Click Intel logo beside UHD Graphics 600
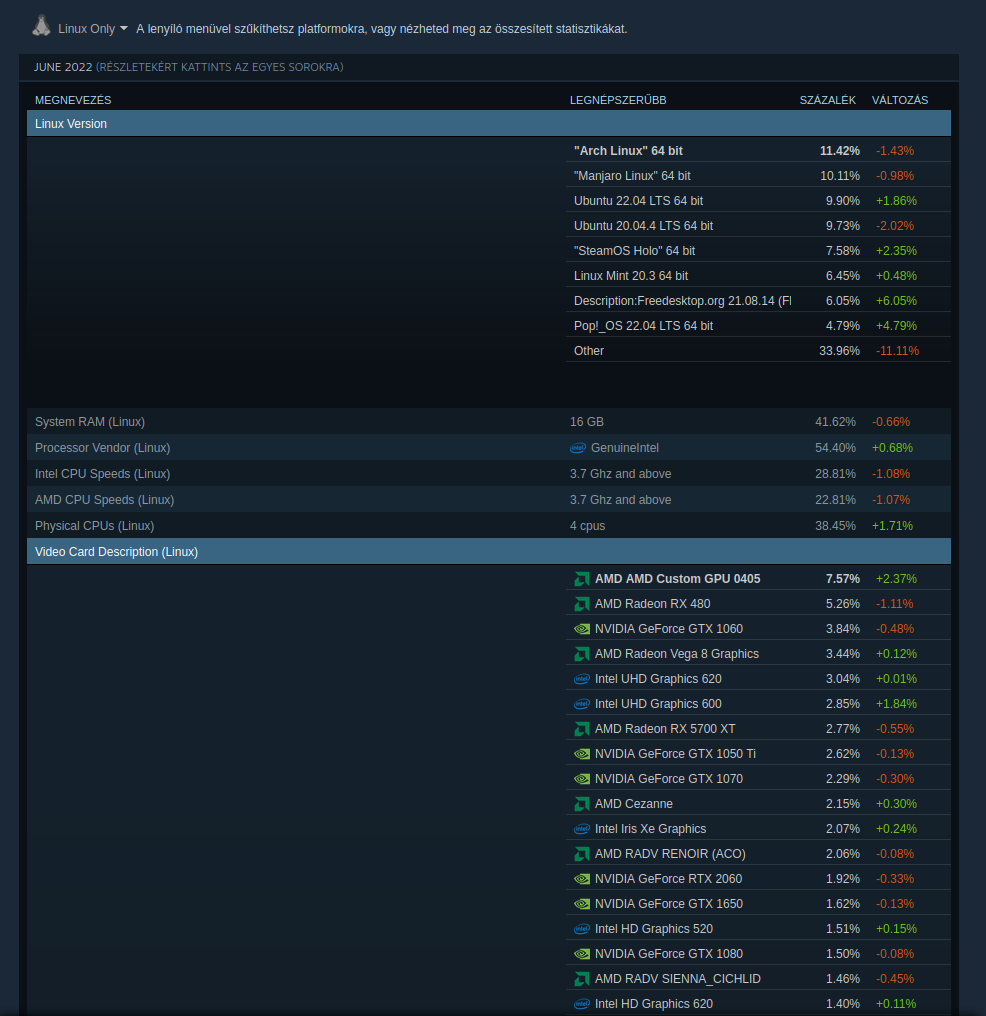 (582, 704)
